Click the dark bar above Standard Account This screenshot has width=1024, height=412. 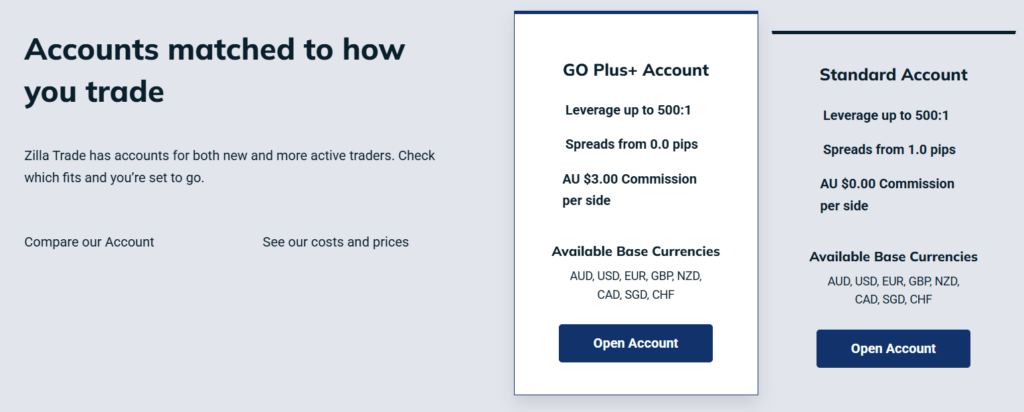pyautogui.click(x=893, y=32)
